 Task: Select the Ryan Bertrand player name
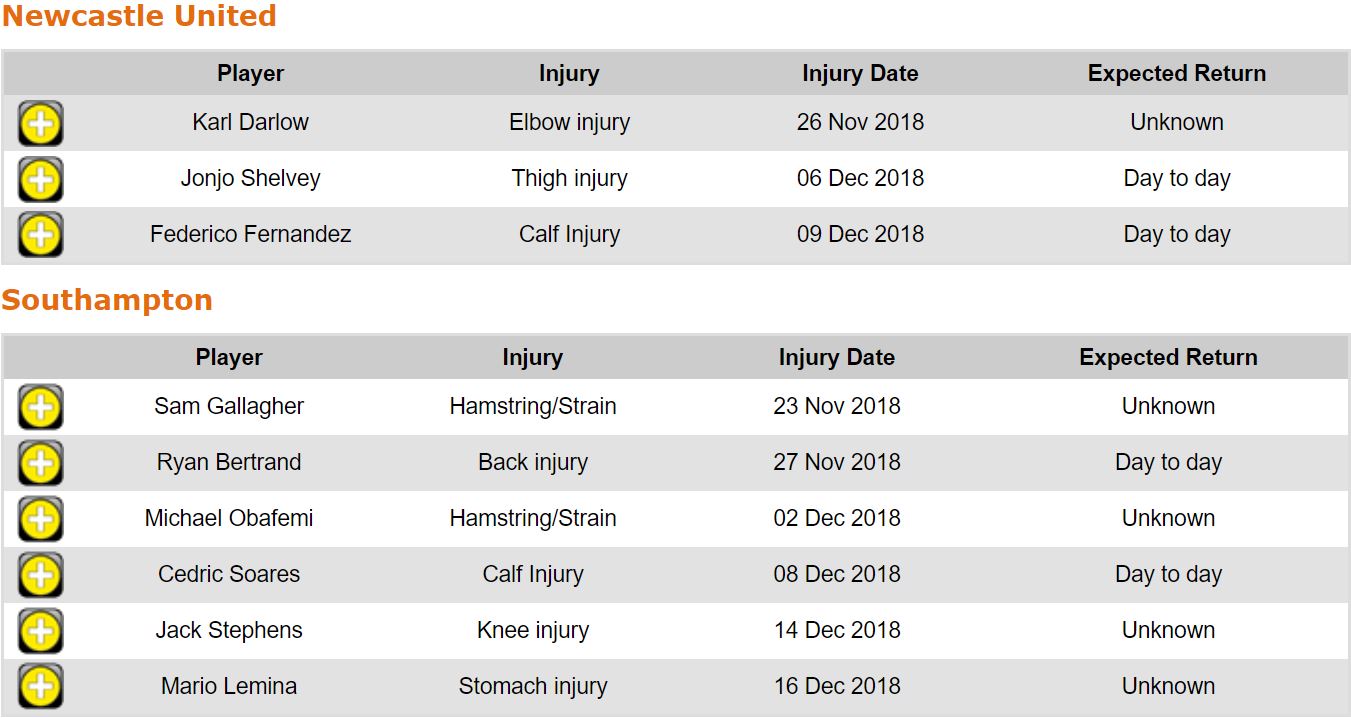[229, 463]
